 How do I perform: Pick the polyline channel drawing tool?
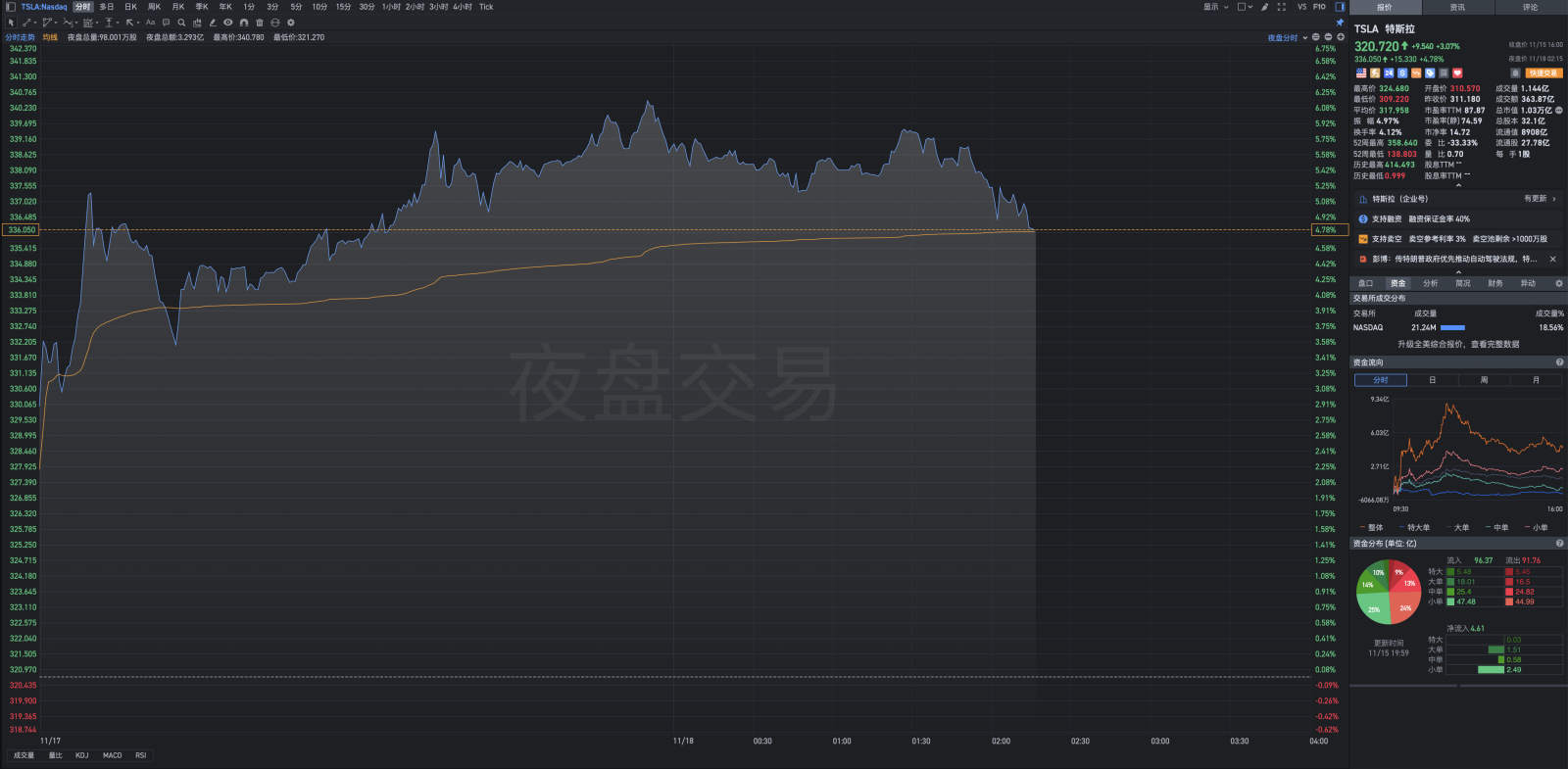tap(47, 23)
